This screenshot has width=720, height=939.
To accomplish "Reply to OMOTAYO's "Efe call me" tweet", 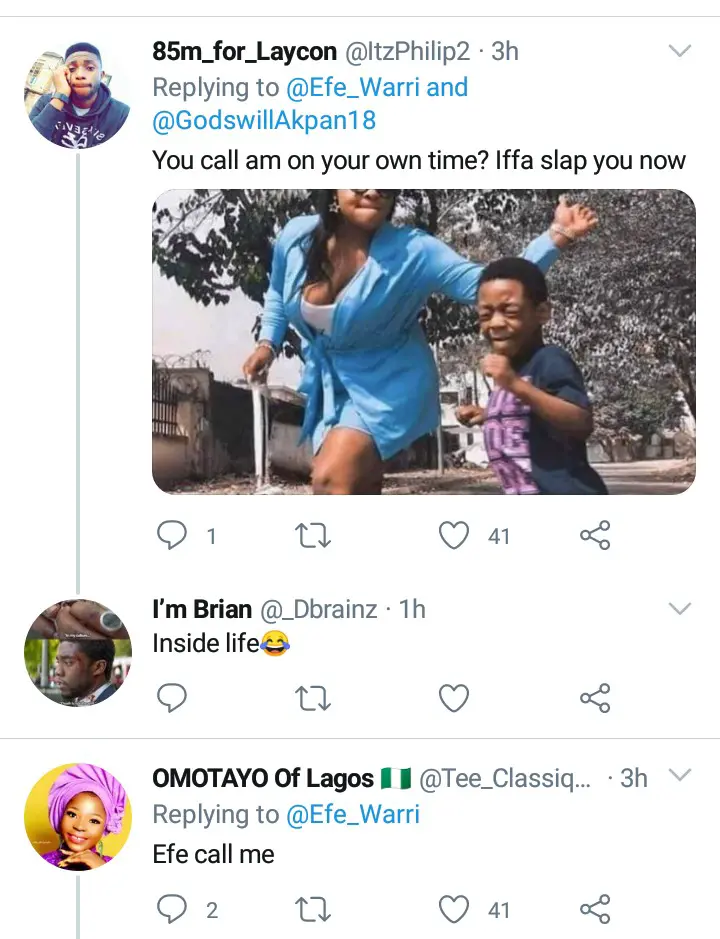I will 173,909.
